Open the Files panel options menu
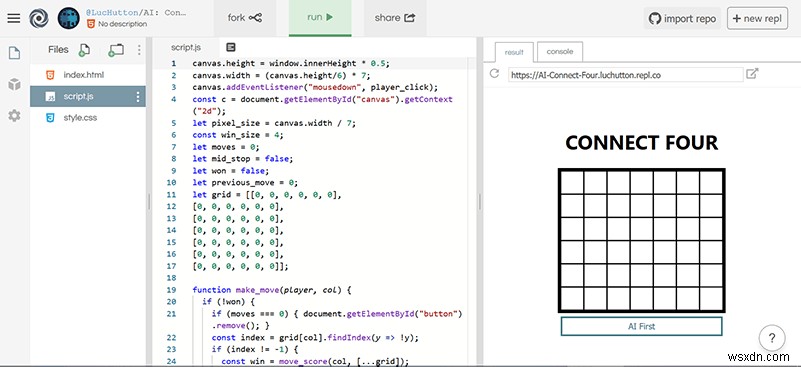 [x=139, y=50]
